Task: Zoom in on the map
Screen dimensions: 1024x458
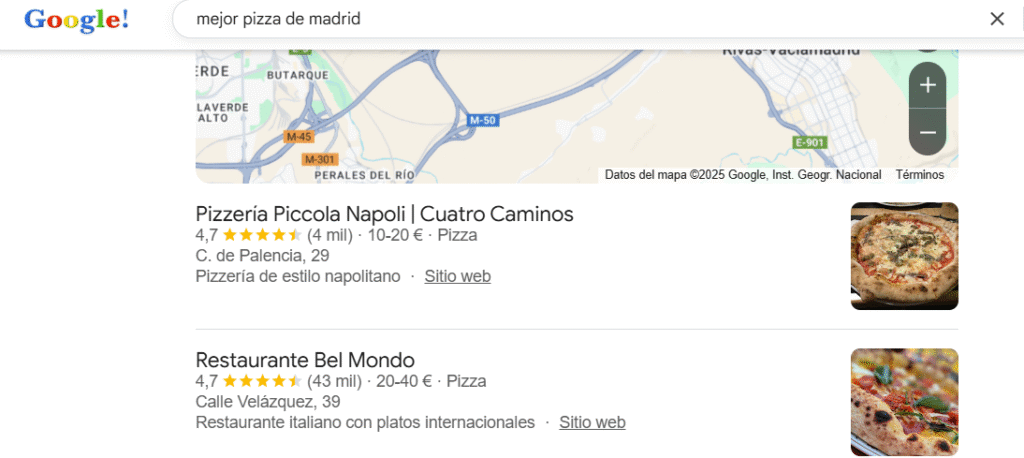Action: tap(927, 85)
